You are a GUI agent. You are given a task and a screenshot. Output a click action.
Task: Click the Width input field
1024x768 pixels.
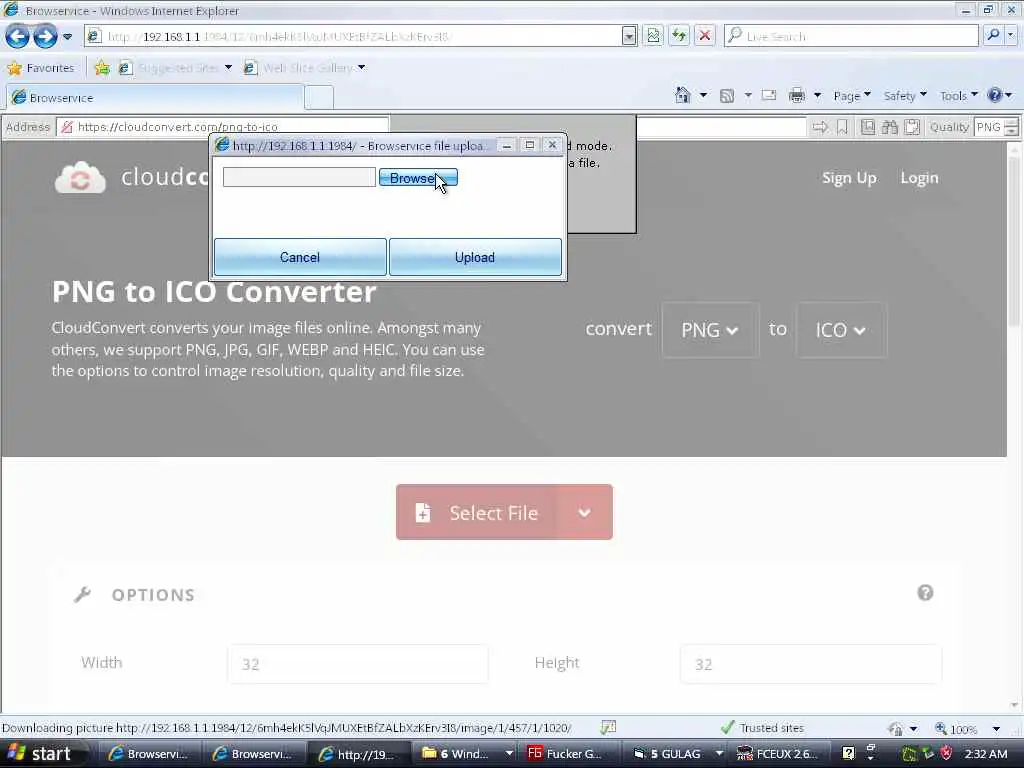[358, 664]
